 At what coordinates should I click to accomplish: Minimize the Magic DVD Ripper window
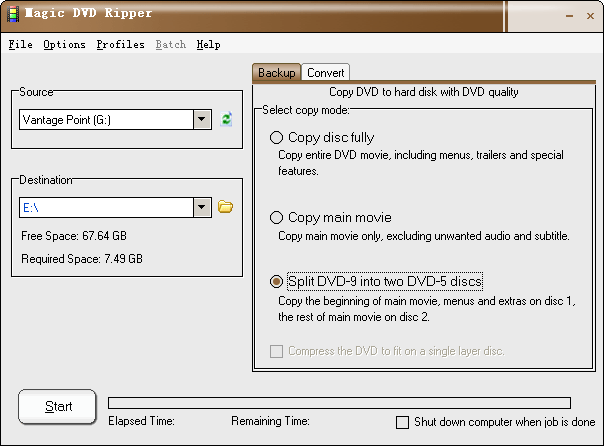click(x=568, y=17)
